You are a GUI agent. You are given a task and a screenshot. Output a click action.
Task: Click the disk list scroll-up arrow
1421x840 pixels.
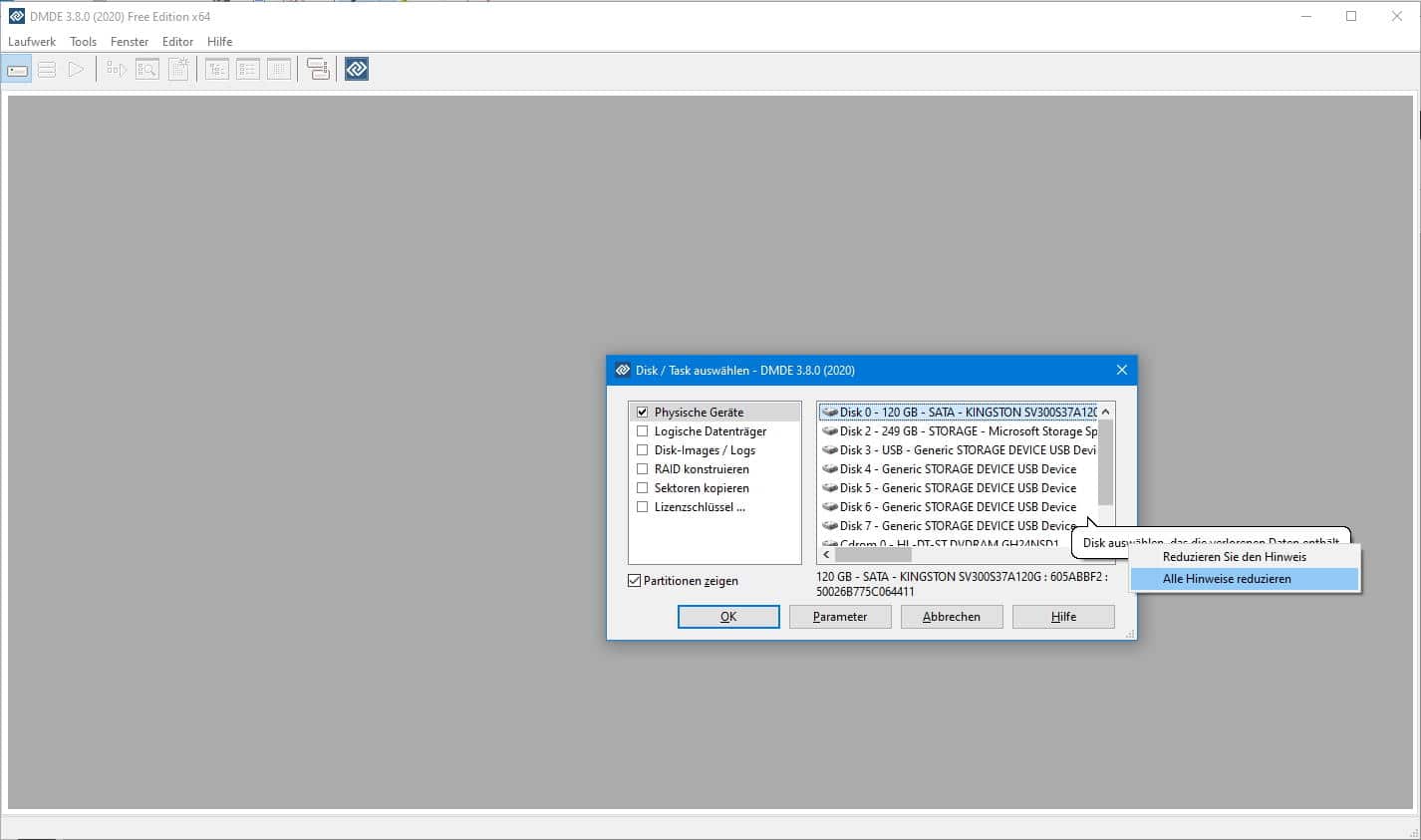pos(1105,413)
